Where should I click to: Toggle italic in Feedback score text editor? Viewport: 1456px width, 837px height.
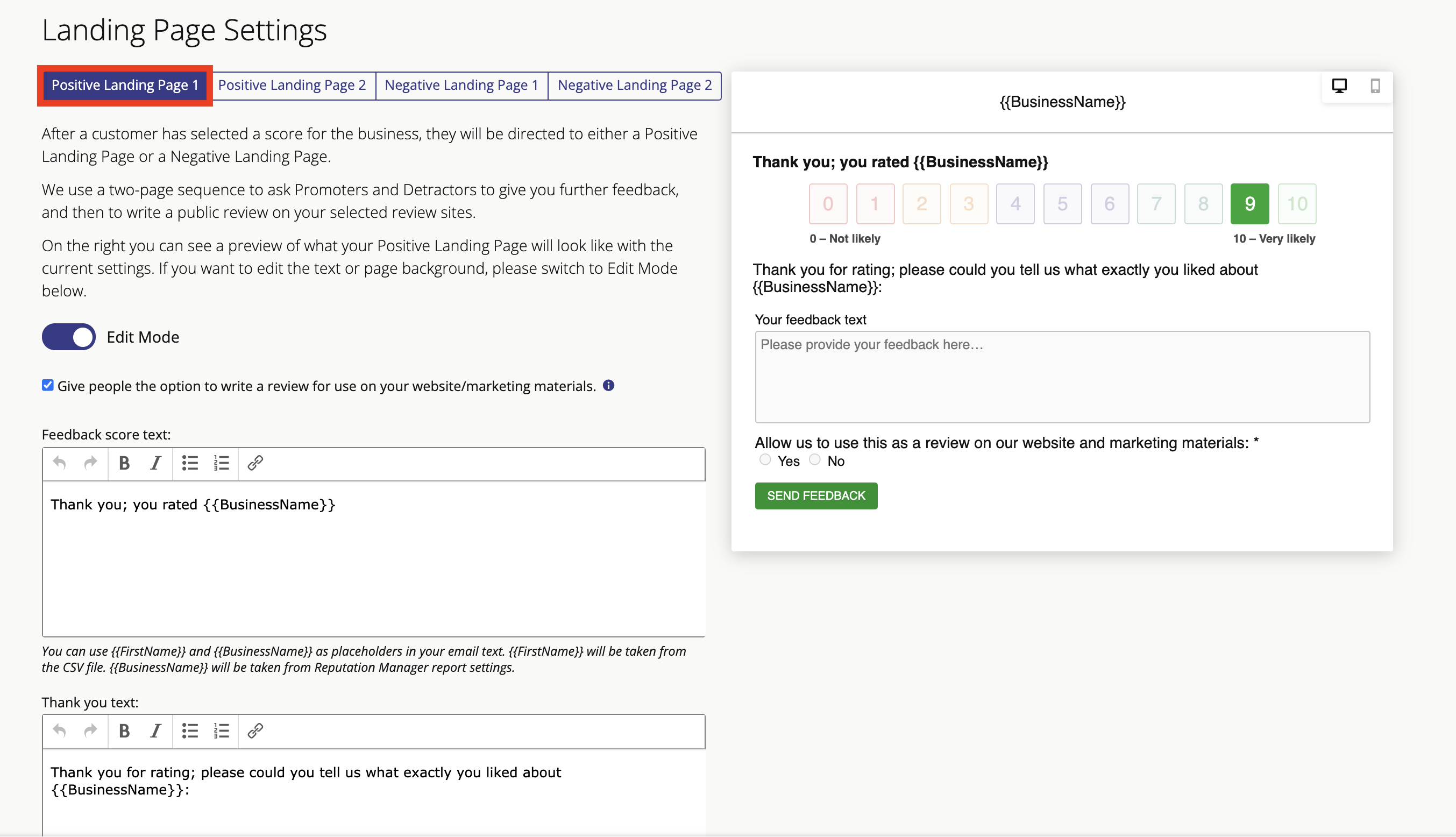(155, 463)
